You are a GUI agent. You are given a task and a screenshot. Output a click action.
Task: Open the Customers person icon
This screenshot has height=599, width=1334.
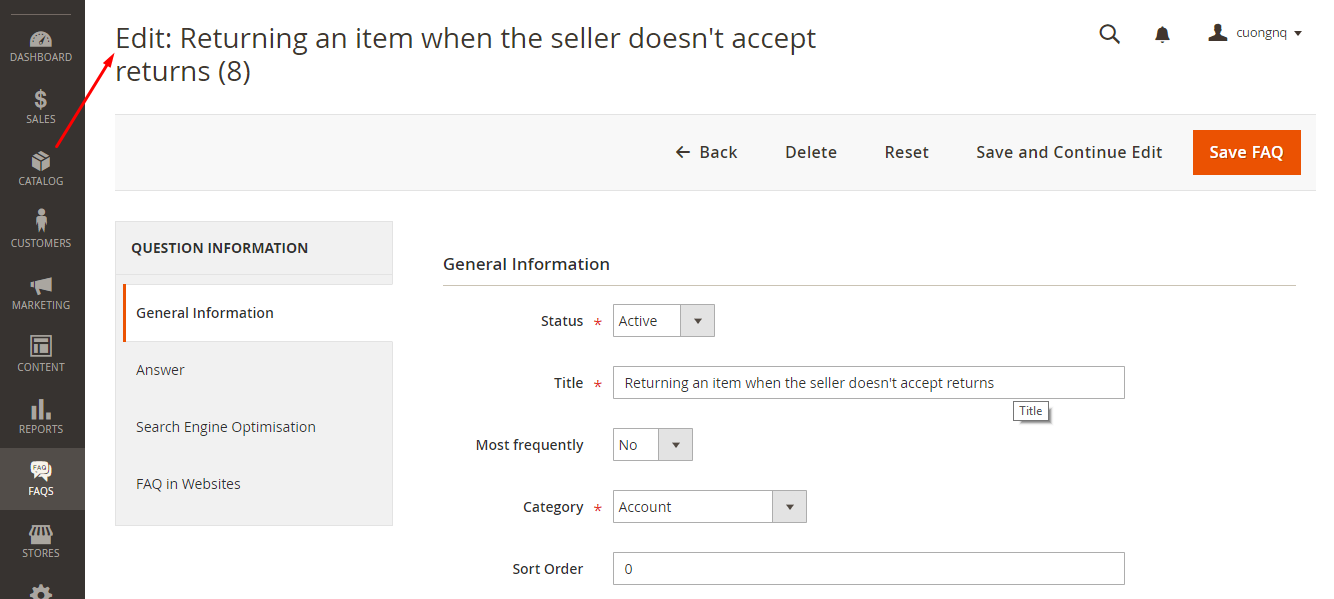[41, 222]
